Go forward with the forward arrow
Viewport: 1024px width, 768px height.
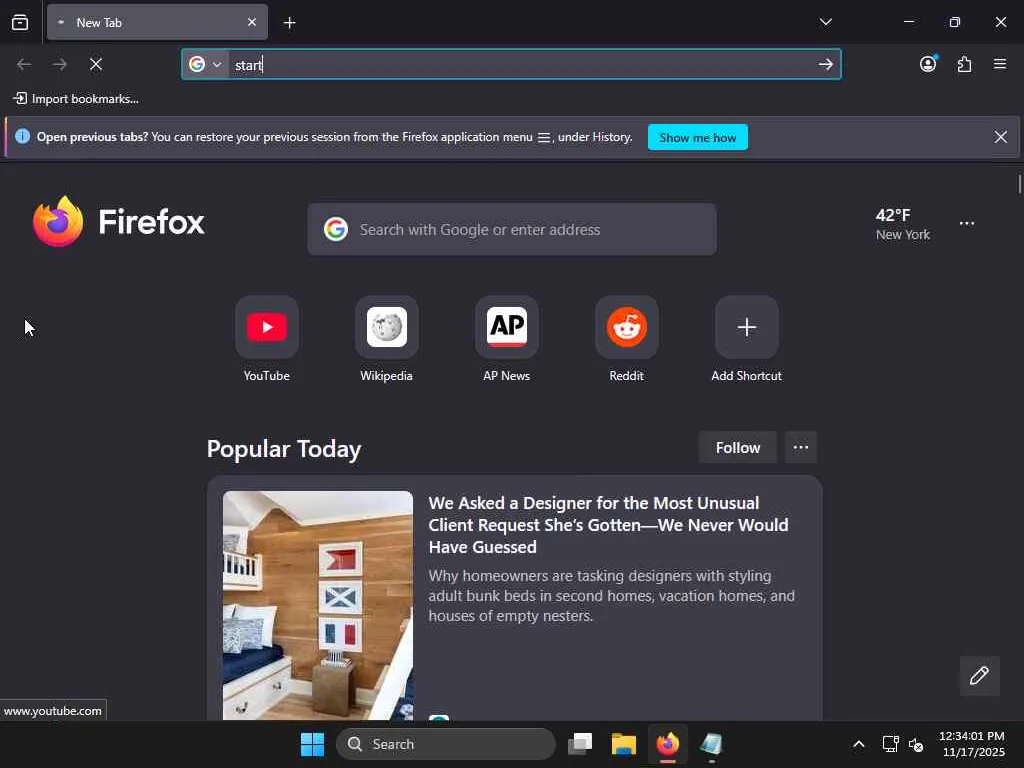click(59, 64)
